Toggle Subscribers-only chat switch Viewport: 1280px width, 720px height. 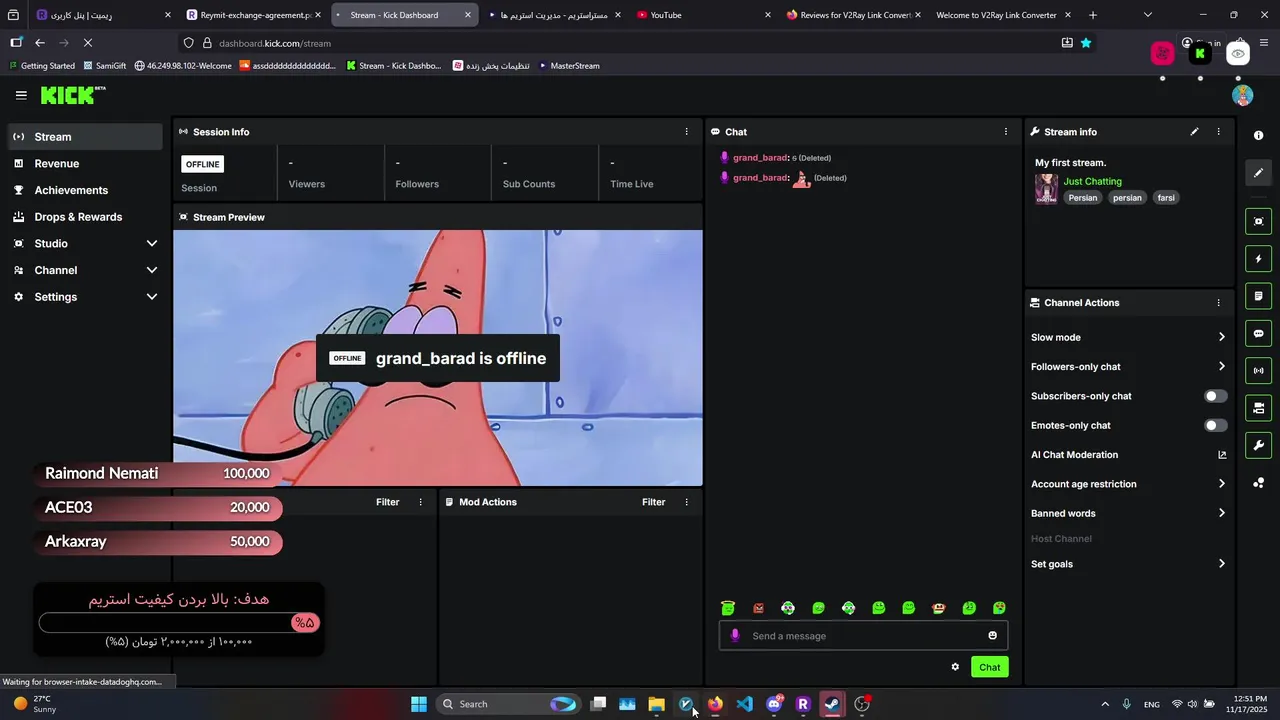(x=1215, y=396)
